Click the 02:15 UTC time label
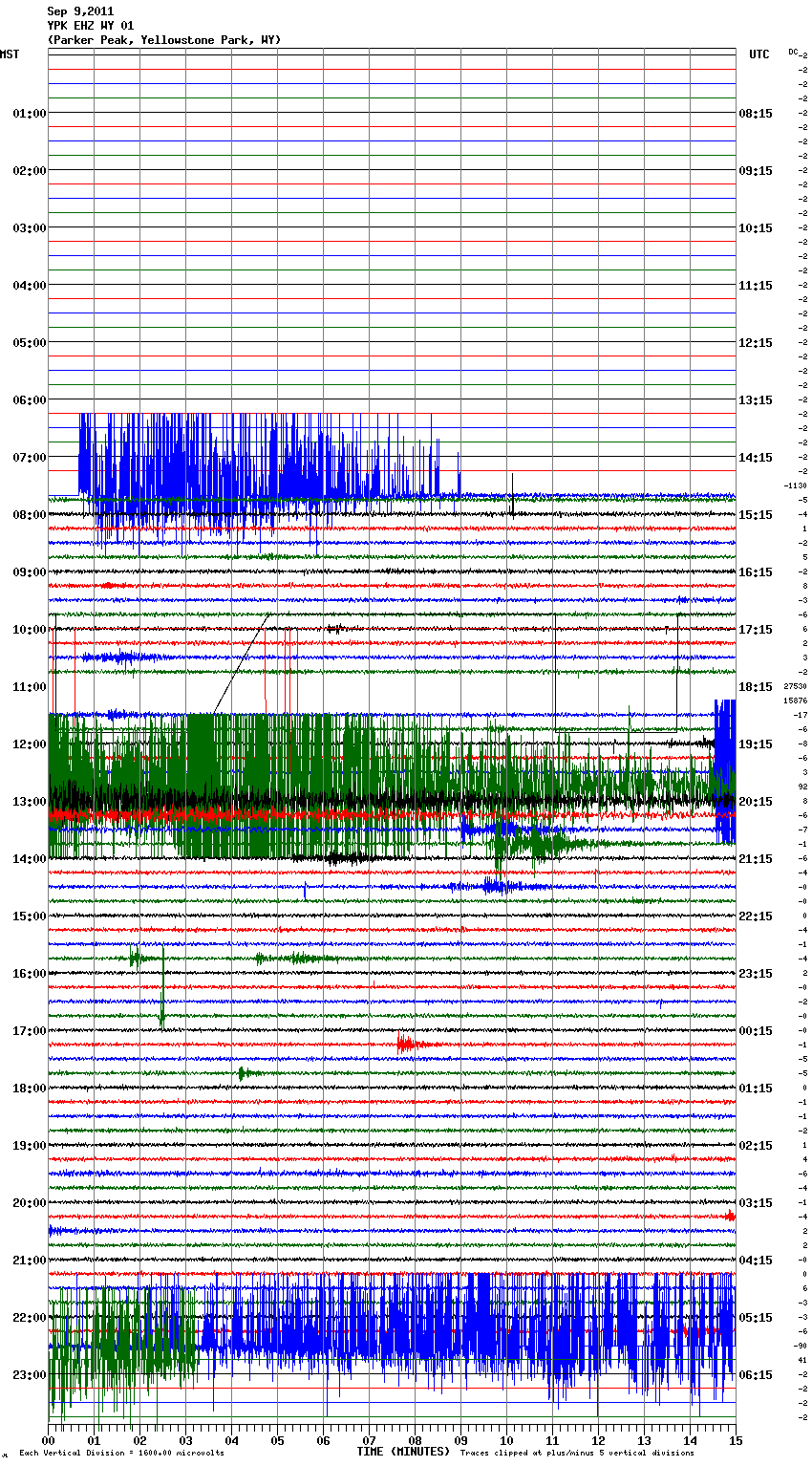This screenshot has width=812, height=1466. point(756,1146)
